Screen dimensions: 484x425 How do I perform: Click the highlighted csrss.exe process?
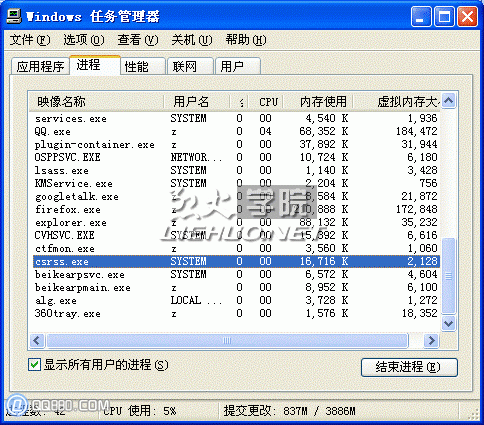pyautogui.click(x=236, y=261)
